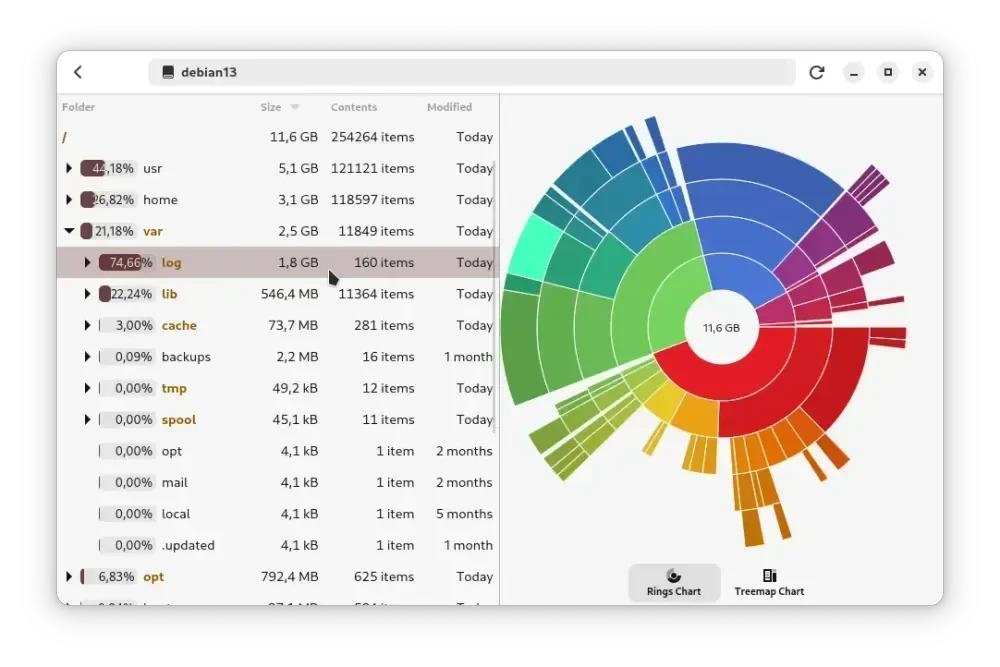Switch to the Treemap Chart view
1000x667 pixels.
point(768,582)
